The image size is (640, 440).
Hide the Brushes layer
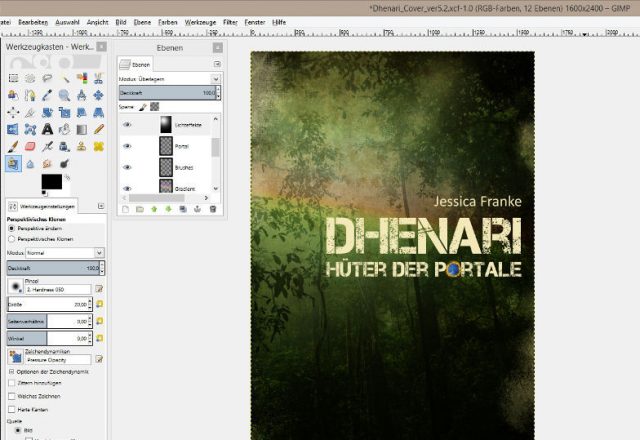tap(127, 167)
